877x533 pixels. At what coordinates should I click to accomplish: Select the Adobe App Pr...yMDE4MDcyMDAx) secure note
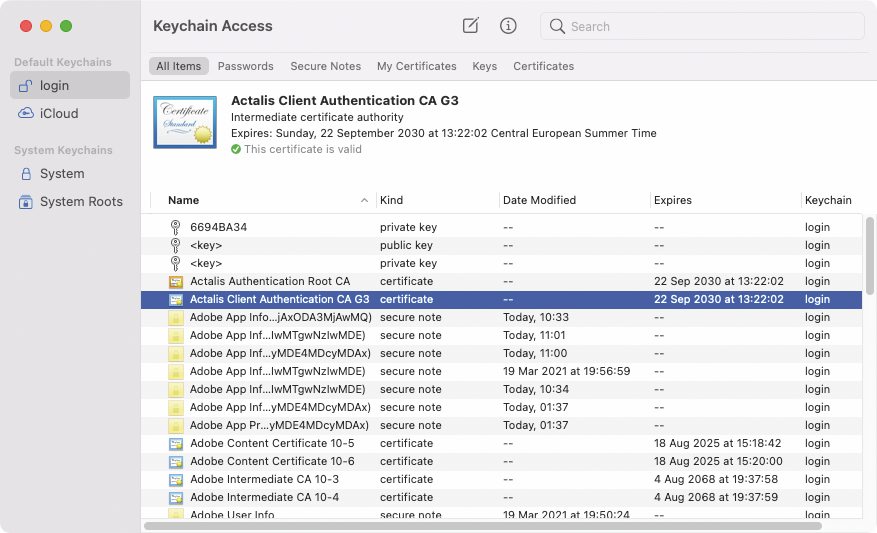tap(501, 425)
